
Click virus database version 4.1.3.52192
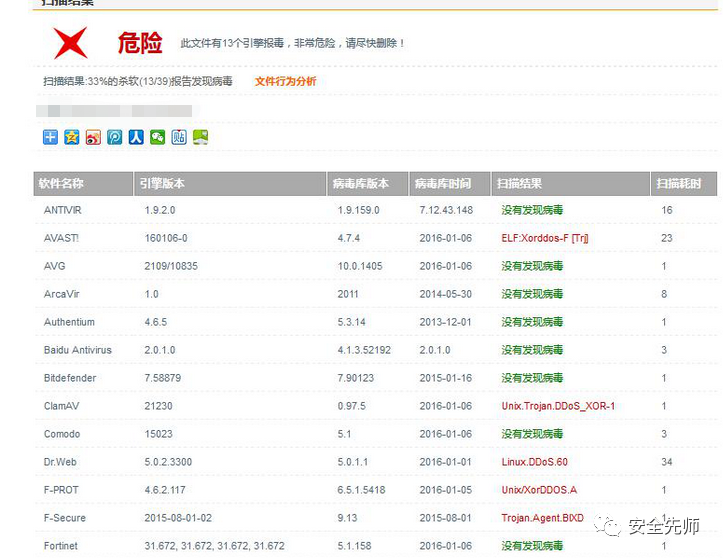(x=364, y=350)
